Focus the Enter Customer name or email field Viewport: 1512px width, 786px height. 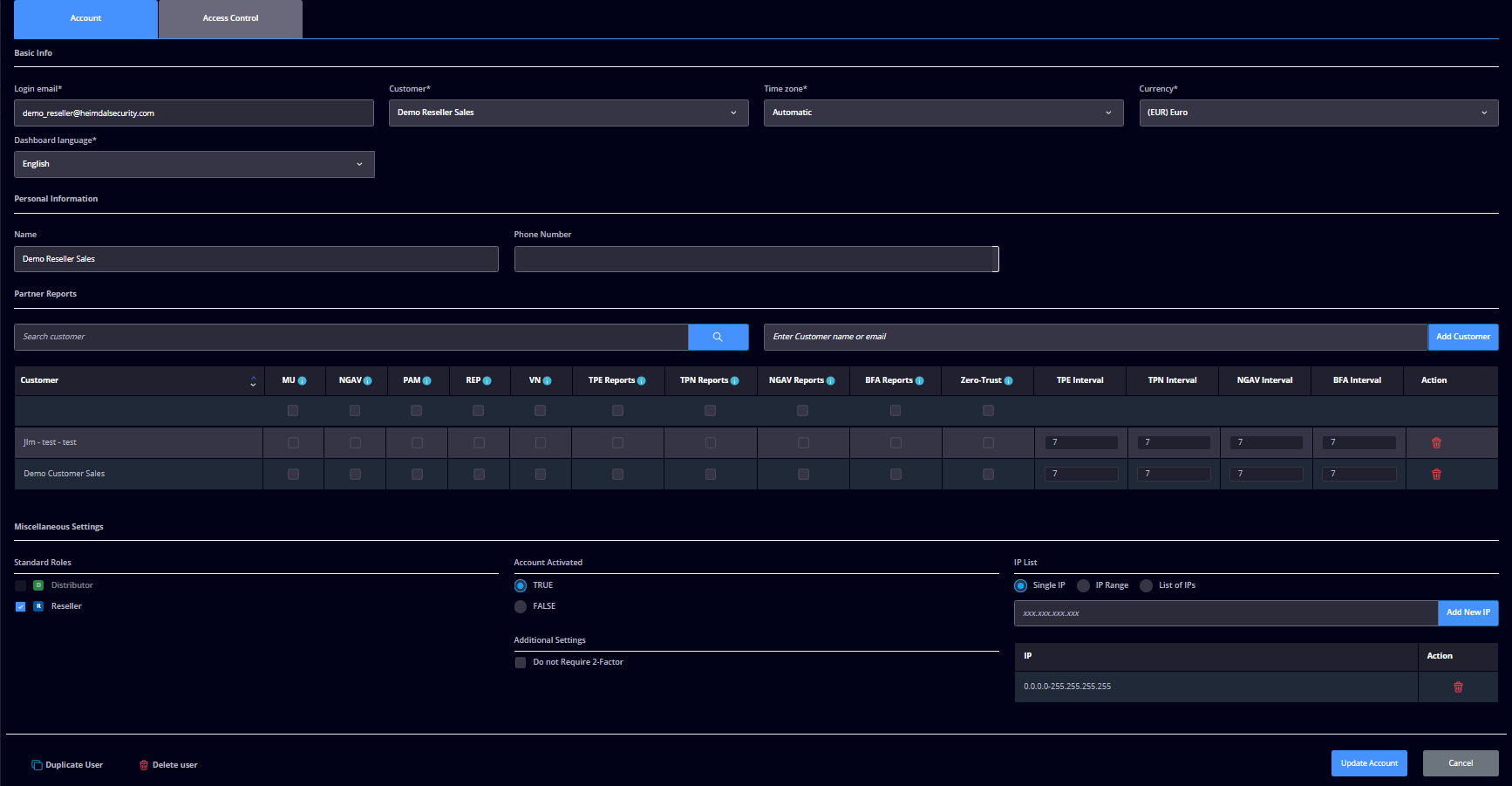point(1096,337)
